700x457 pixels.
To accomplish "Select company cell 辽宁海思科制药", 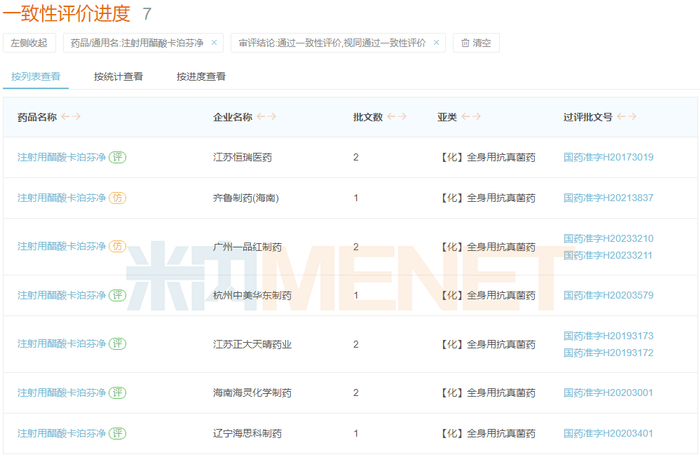I will [x=247, y=433].
